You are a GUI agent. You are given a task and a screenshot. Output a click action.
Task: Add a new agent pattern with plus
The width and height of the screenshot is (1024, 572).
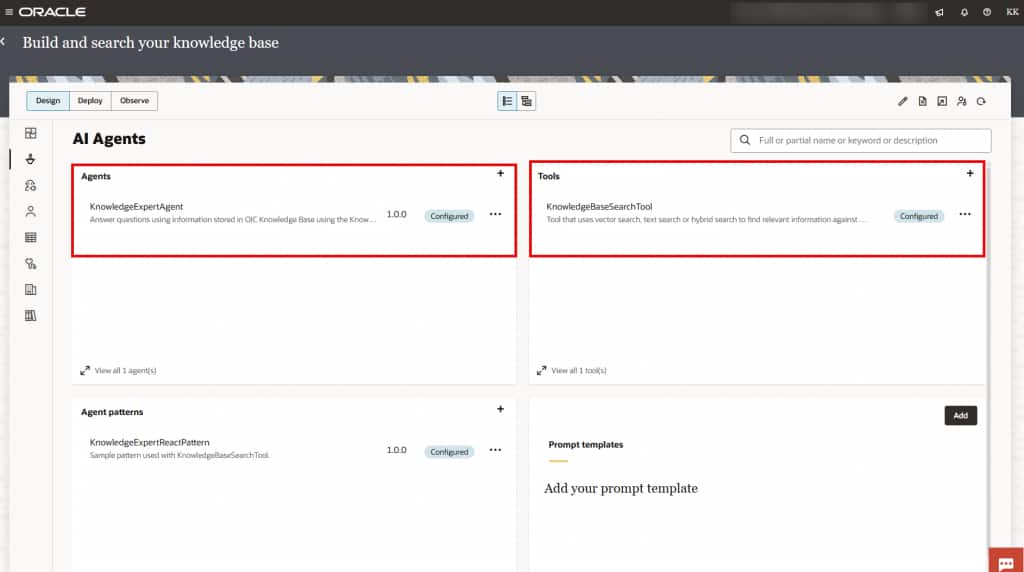pyautogui.click(x=500, y=409)
